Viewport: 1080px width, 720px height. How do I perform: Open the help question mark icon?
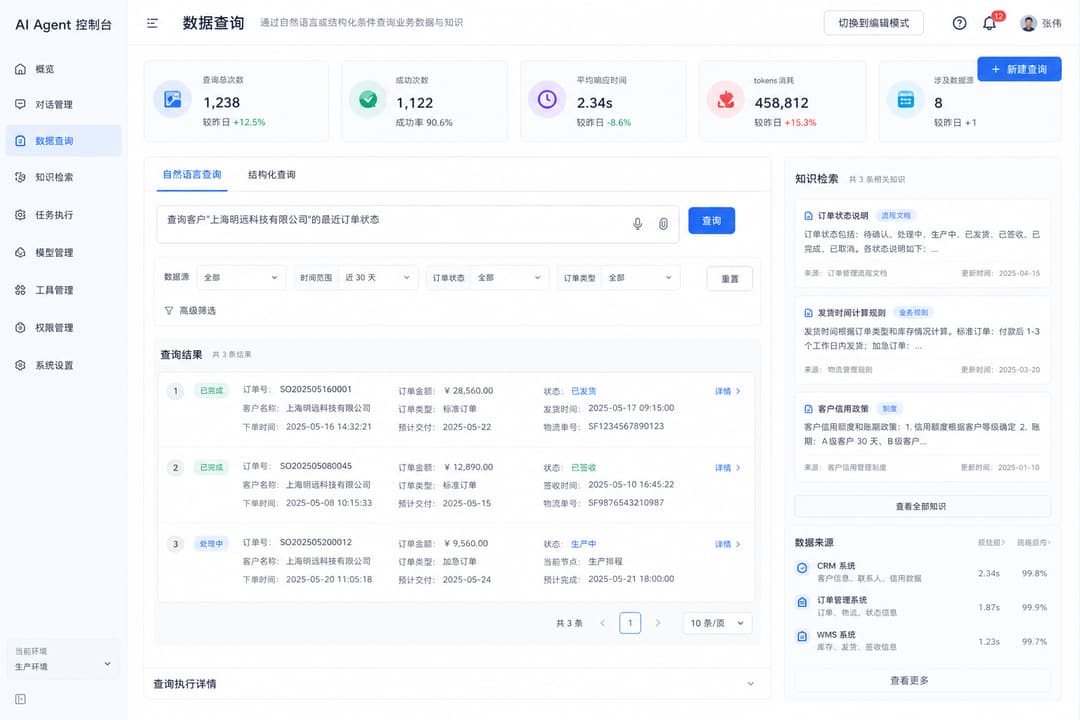959,23
